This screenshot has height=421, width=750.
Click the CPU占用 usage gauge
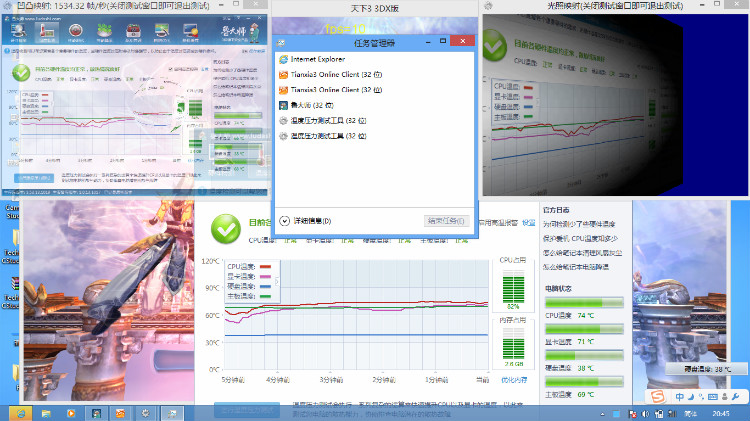513,286
